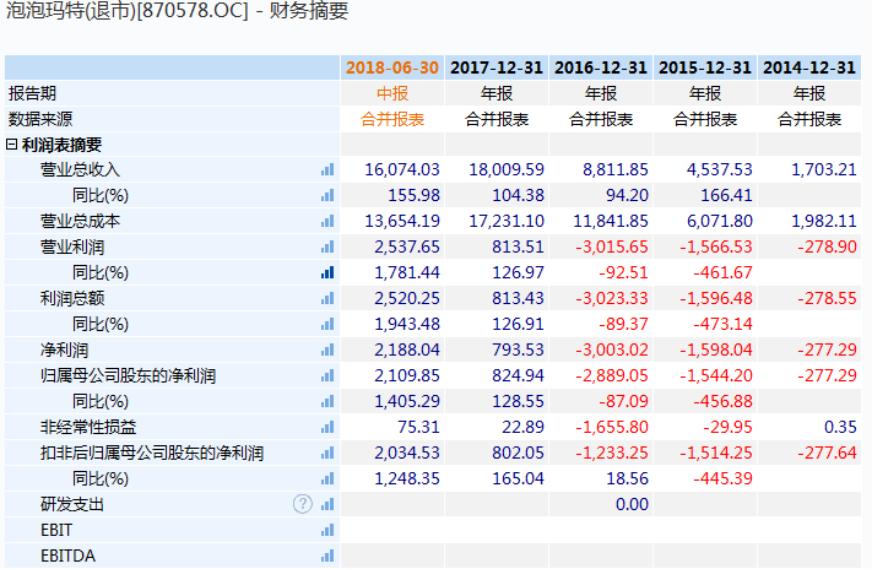Select the 净利润 row label

click(64, 350)
